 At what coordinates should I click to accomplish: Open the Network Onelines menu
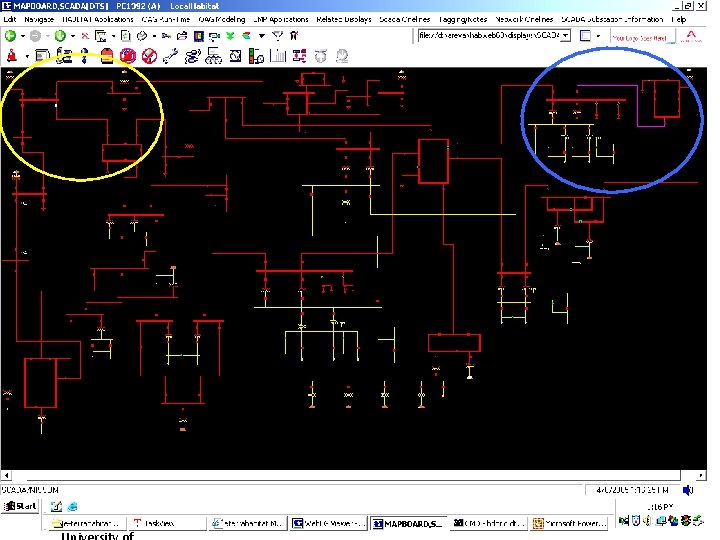tap(524, 19)
